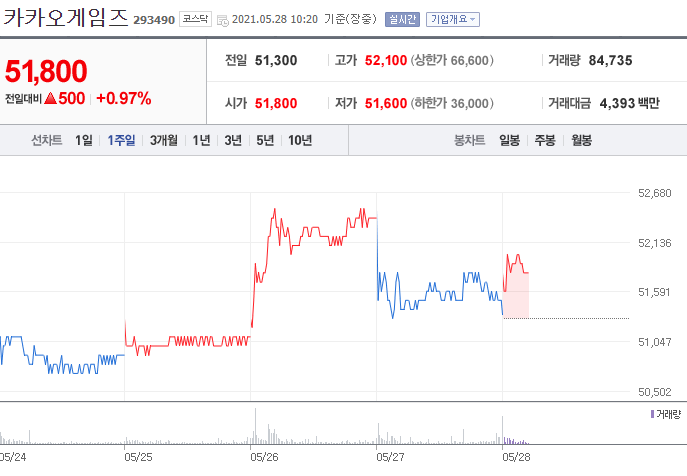Click the 05/28 date label on chart axis
The image size is (687, 476).
516,457
